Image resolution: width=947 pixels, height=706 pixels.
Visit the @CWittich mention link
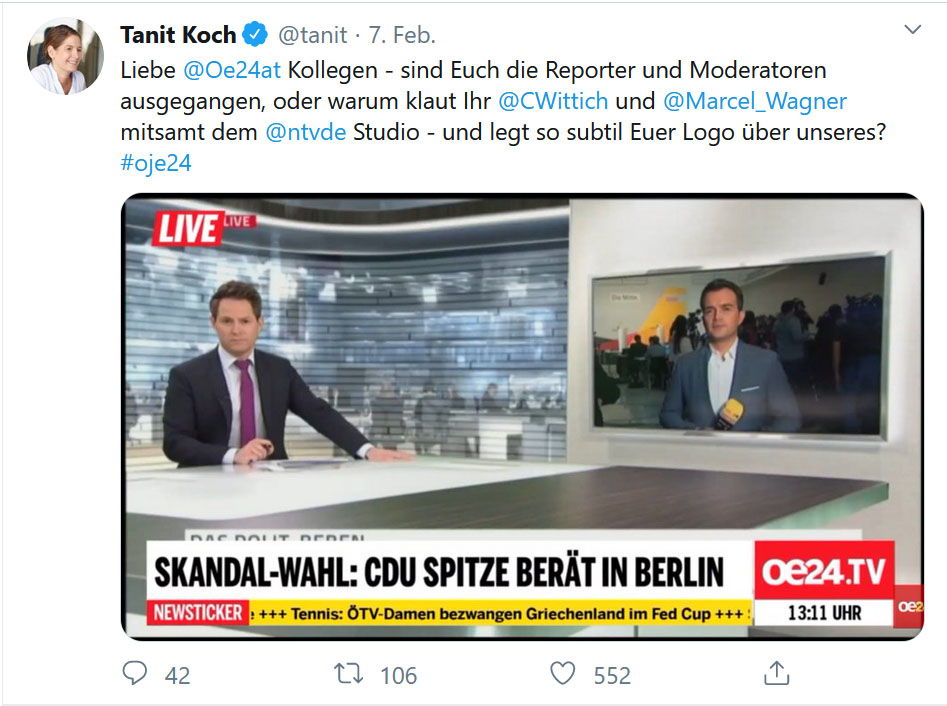553,101
